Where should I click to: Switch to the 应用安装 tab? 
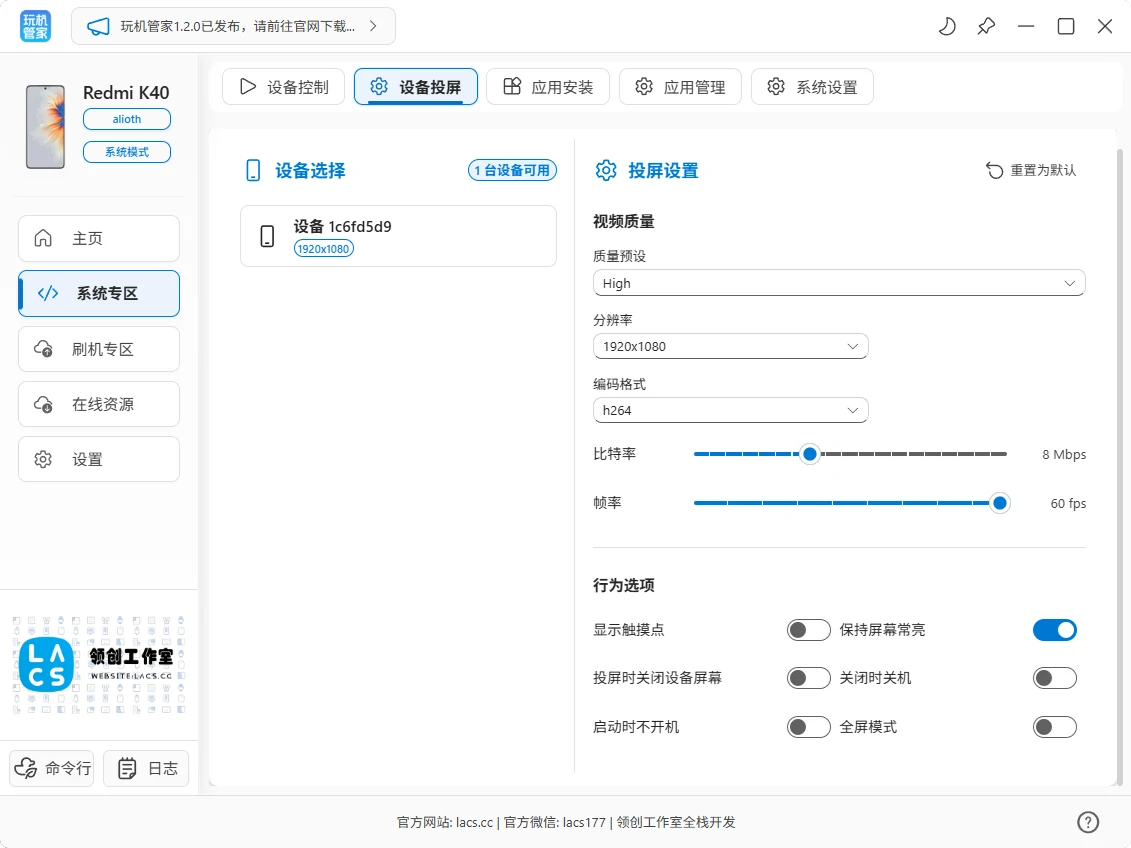[x=548, y=87]
